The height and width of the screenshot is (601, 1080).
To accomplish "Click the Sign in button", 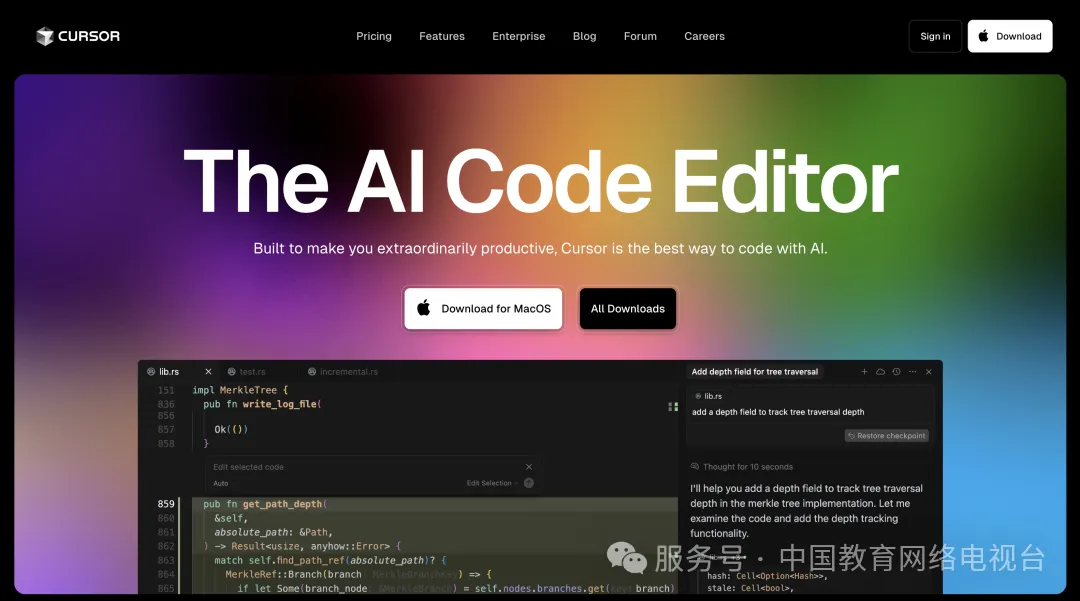I will (x=935, y=36).
